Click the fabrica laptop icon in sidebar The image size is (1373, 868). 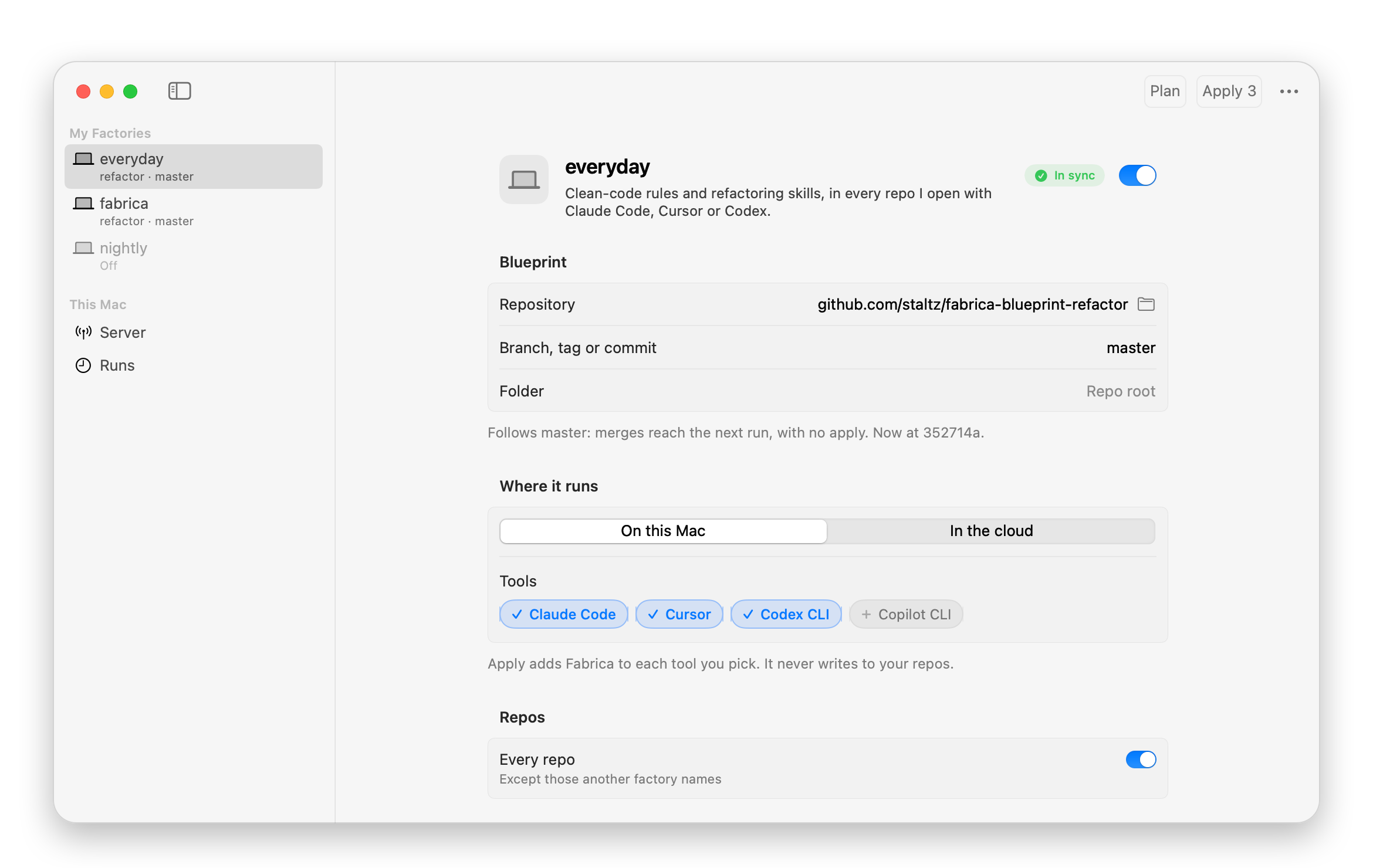(83, 204)
